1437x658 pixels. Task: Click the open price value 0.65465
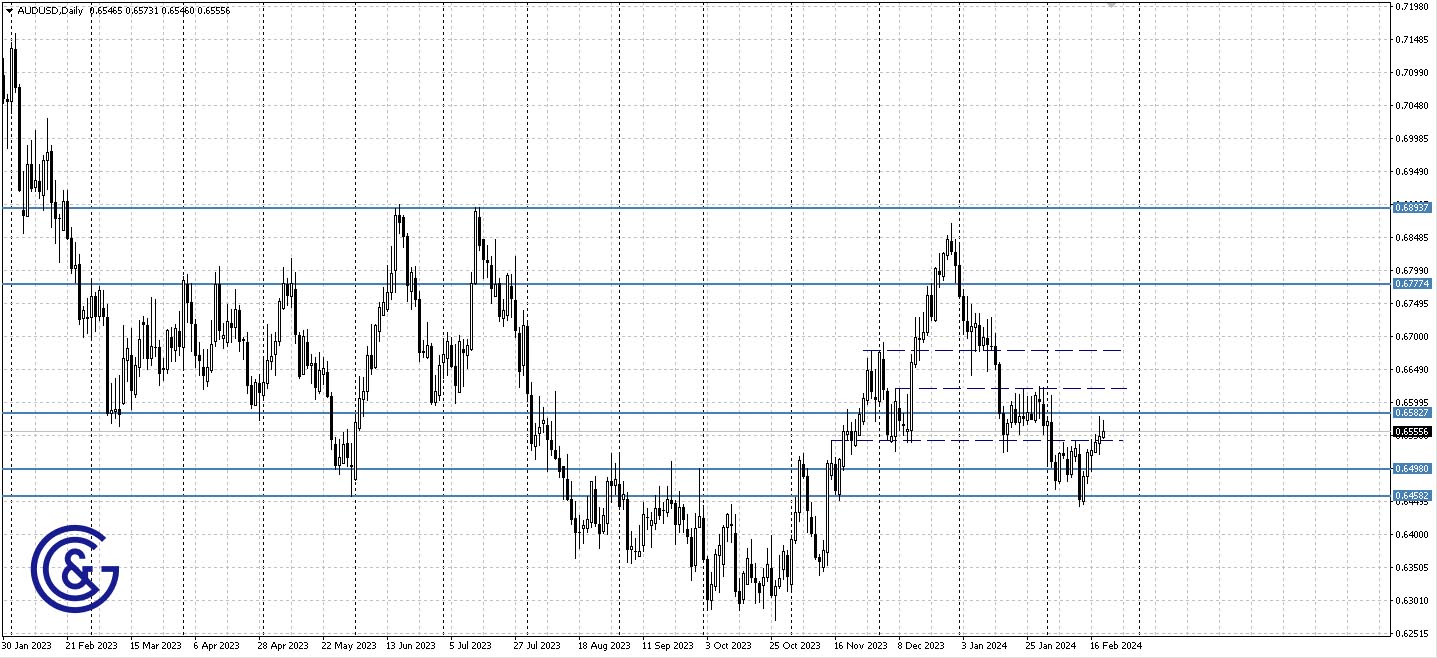105,9
